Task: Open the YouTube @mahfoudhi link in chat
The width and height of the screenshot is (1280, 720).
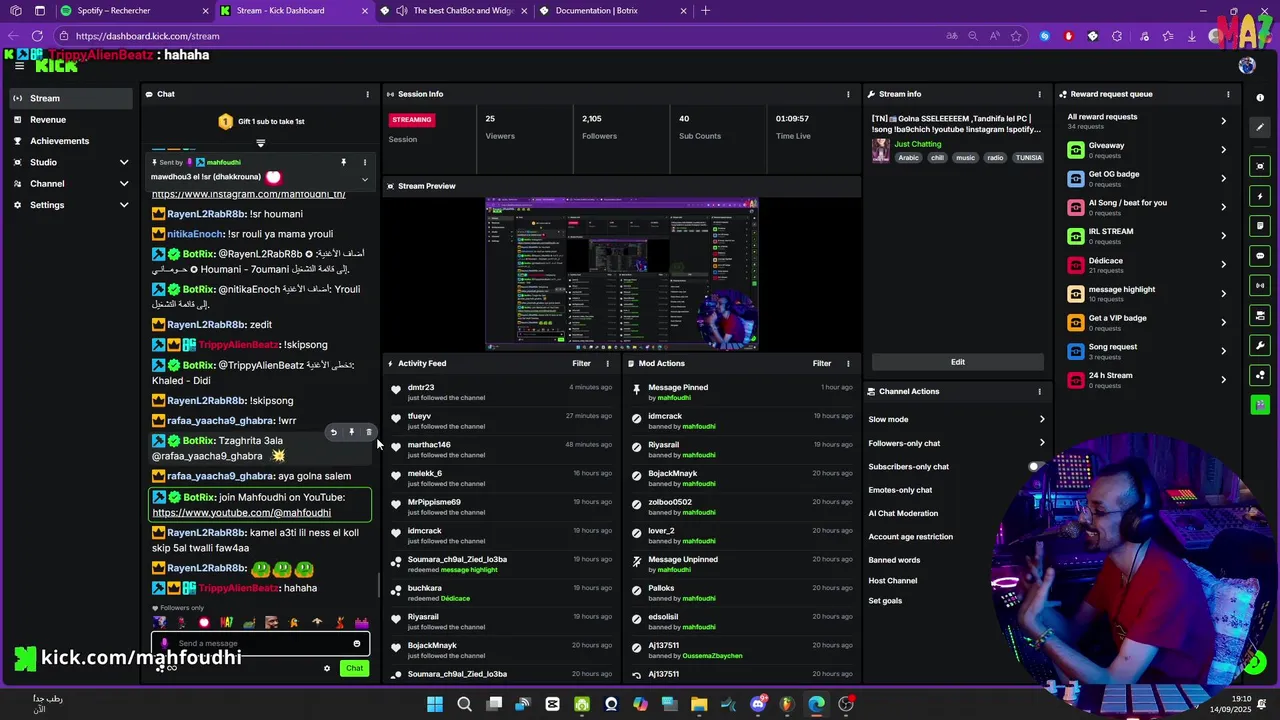Action: tap(241, 513)
